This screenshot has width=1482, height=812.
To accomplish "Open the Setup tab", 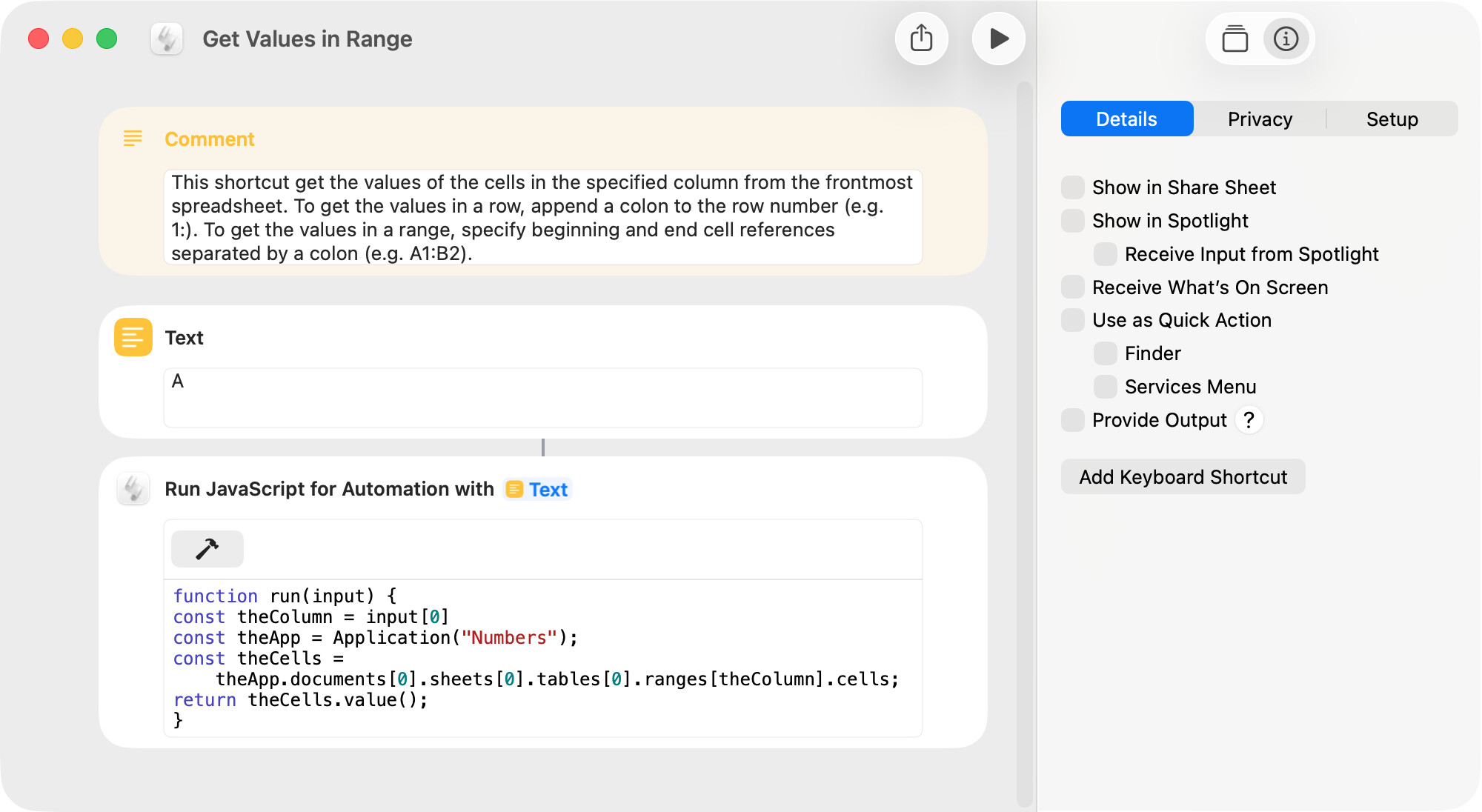I will (1392, 119).
